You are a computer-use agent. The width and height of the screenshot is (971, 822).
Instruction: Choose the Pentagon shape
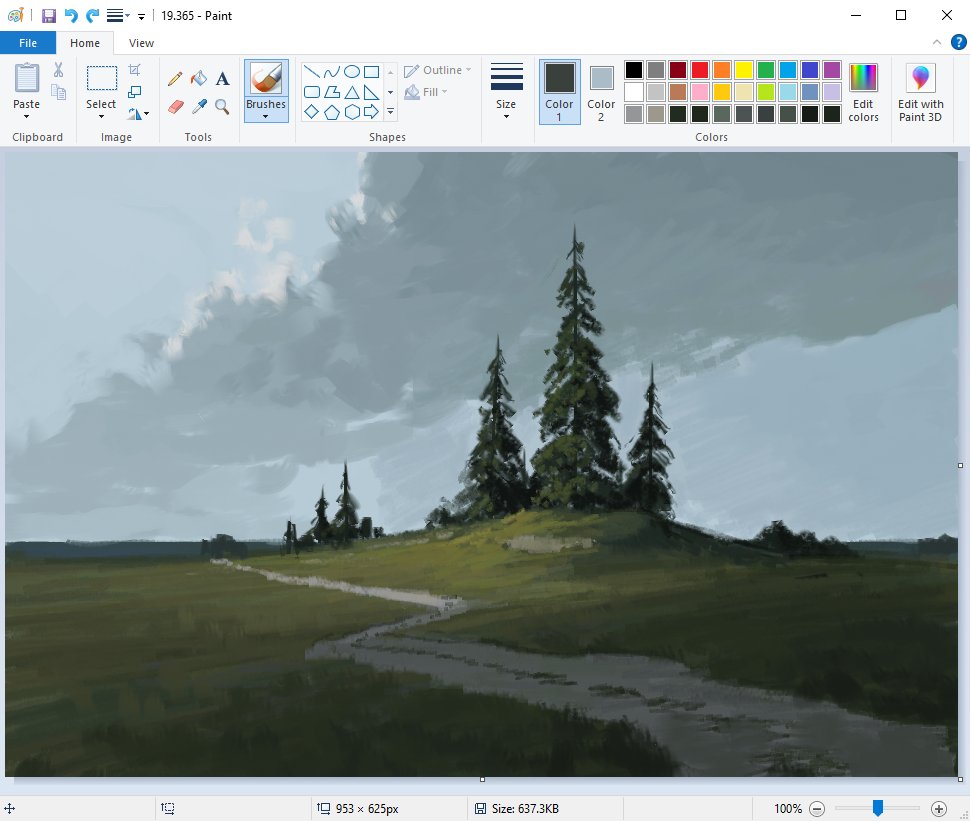coord(332,112)
